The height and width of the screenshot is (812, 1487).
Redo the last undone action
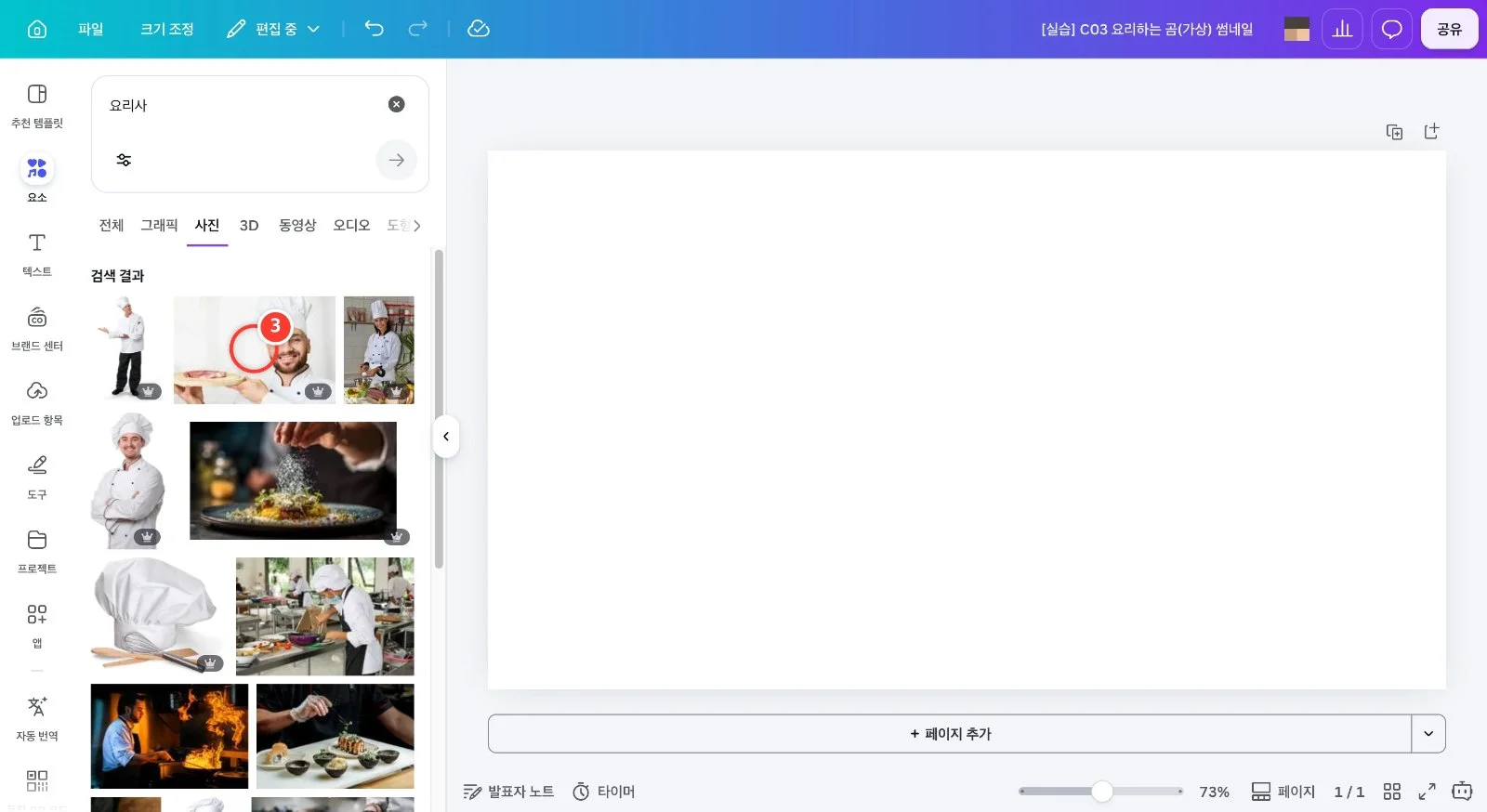point(418,29)
